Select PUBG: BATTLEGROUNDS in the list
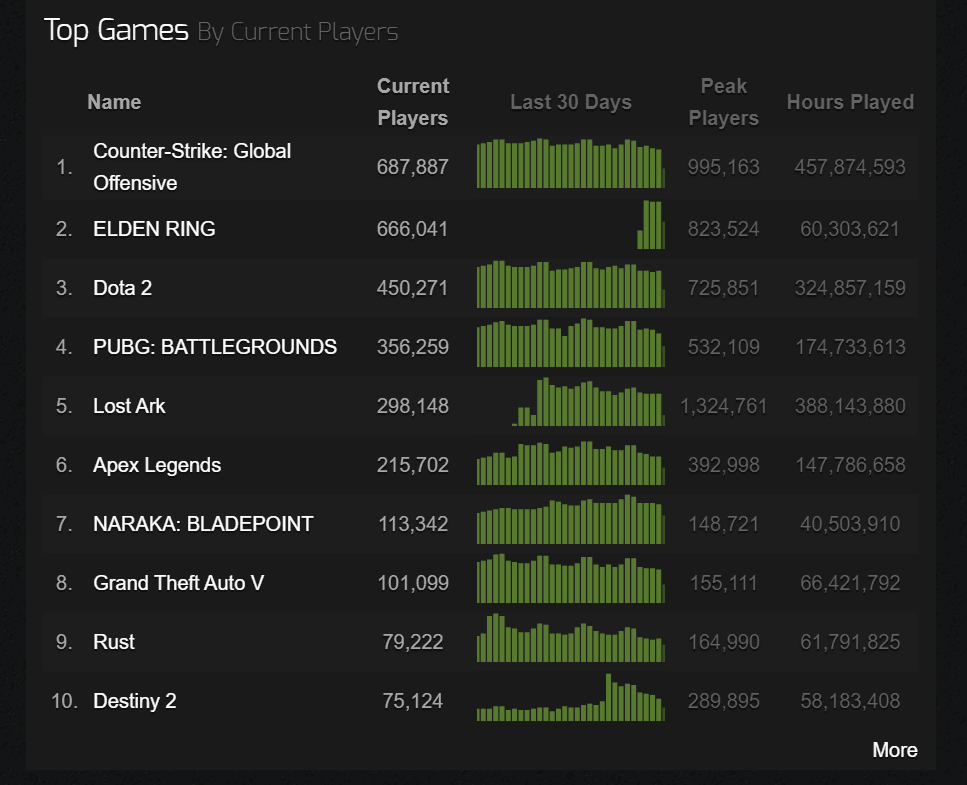 coord(214,347)
